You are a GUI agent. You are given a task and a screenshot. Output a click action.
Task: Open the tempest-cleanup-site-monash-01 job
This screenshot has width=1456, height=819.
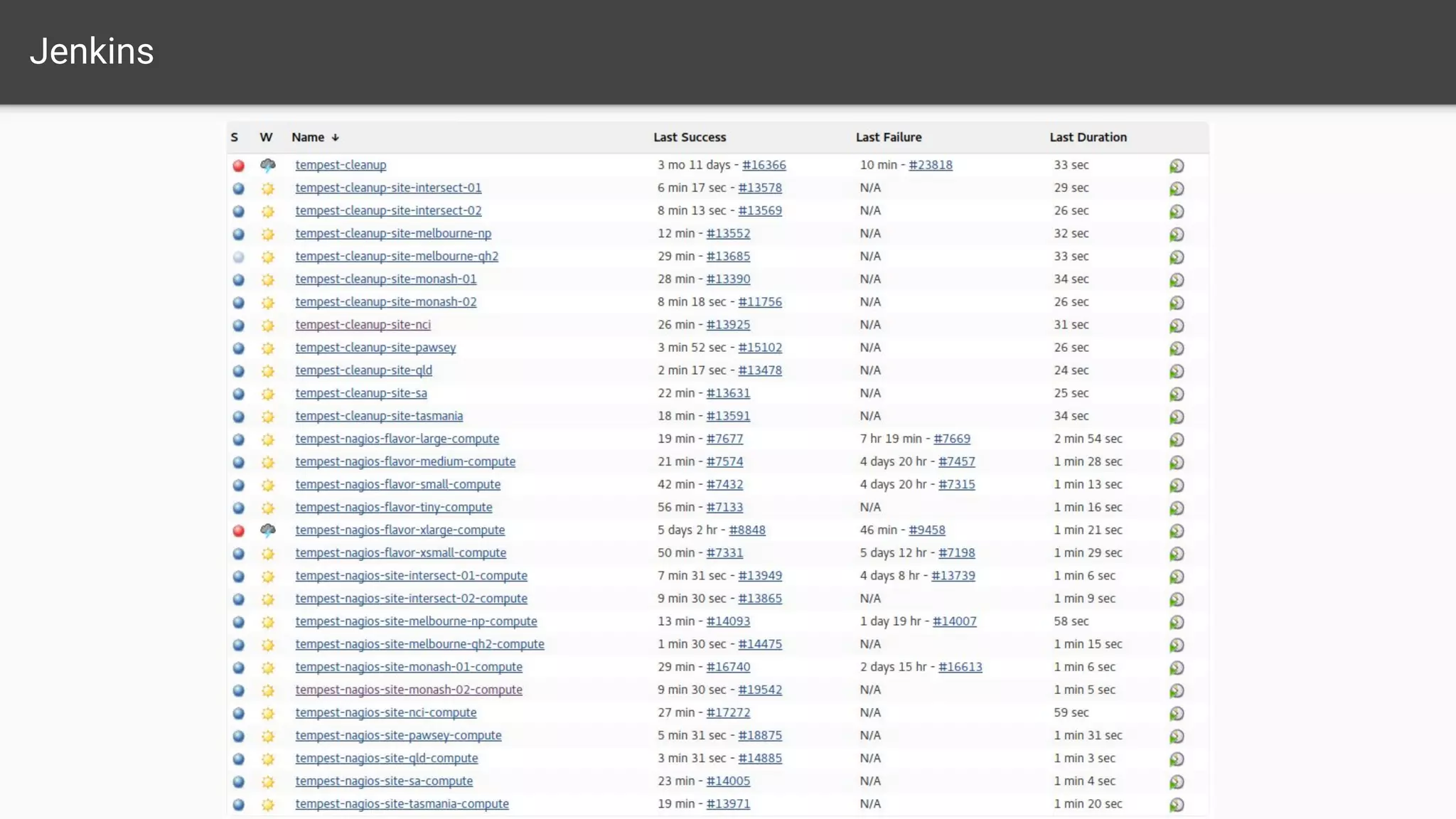point(385,279)
